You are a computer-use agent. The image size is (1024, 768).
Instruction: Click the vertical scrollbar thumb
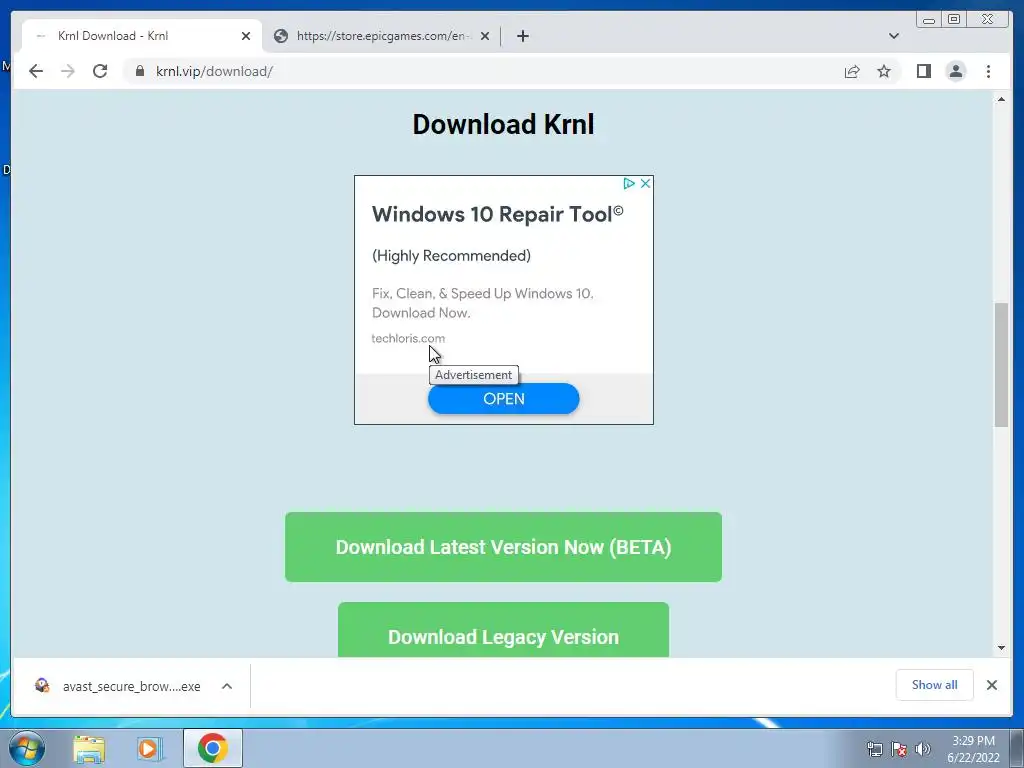(1001, 364)
